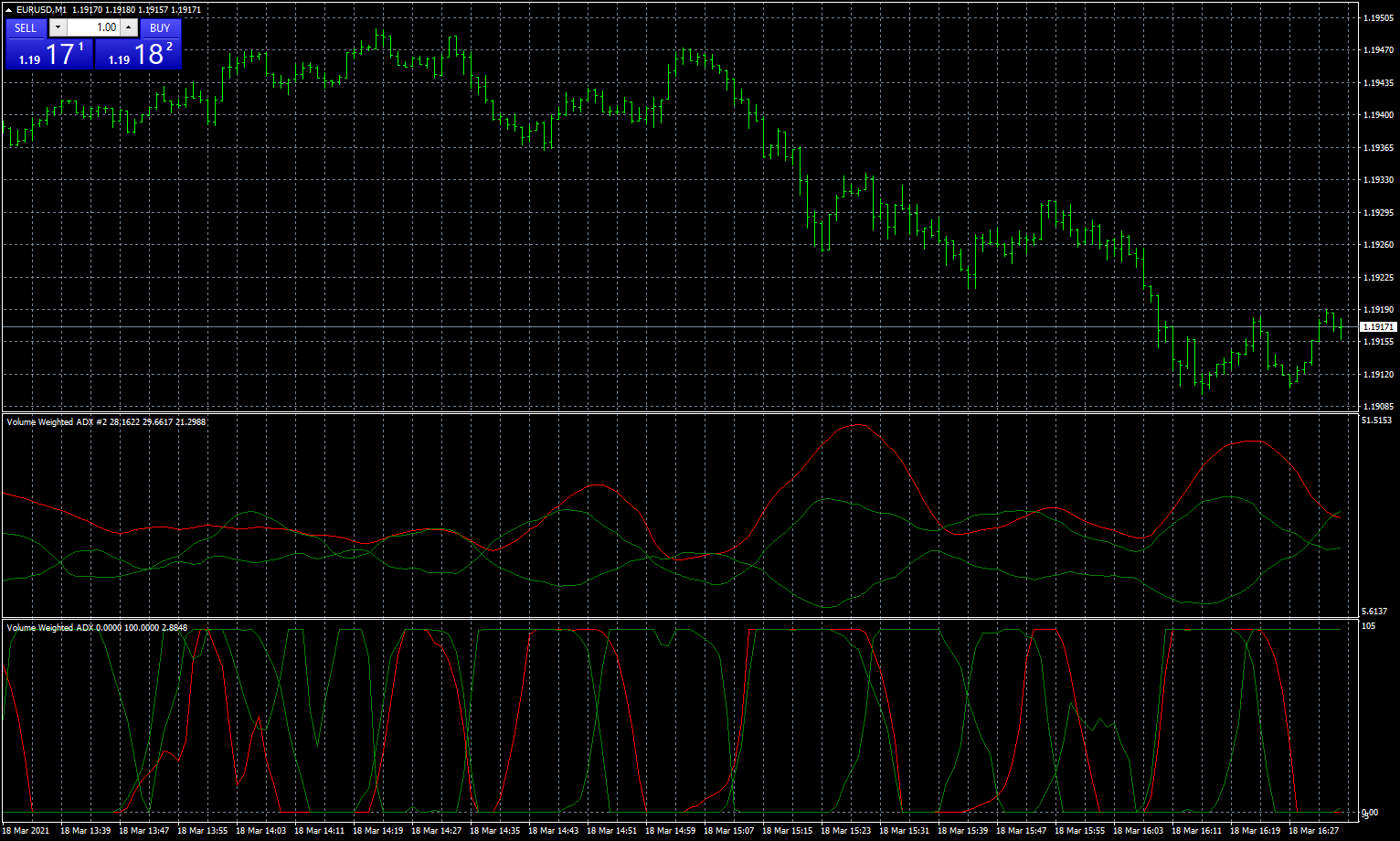This screenshot has height=841, width=1400.
Task: Click time axis label 18 Mar 14:51
Action: pyautogui.click(x=612, y=831)
